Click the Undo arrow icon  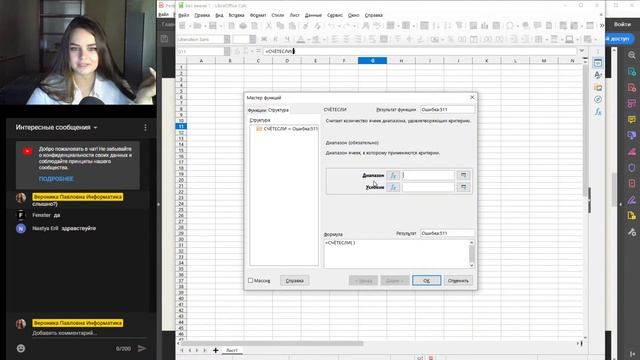click(x=331, y=26)
